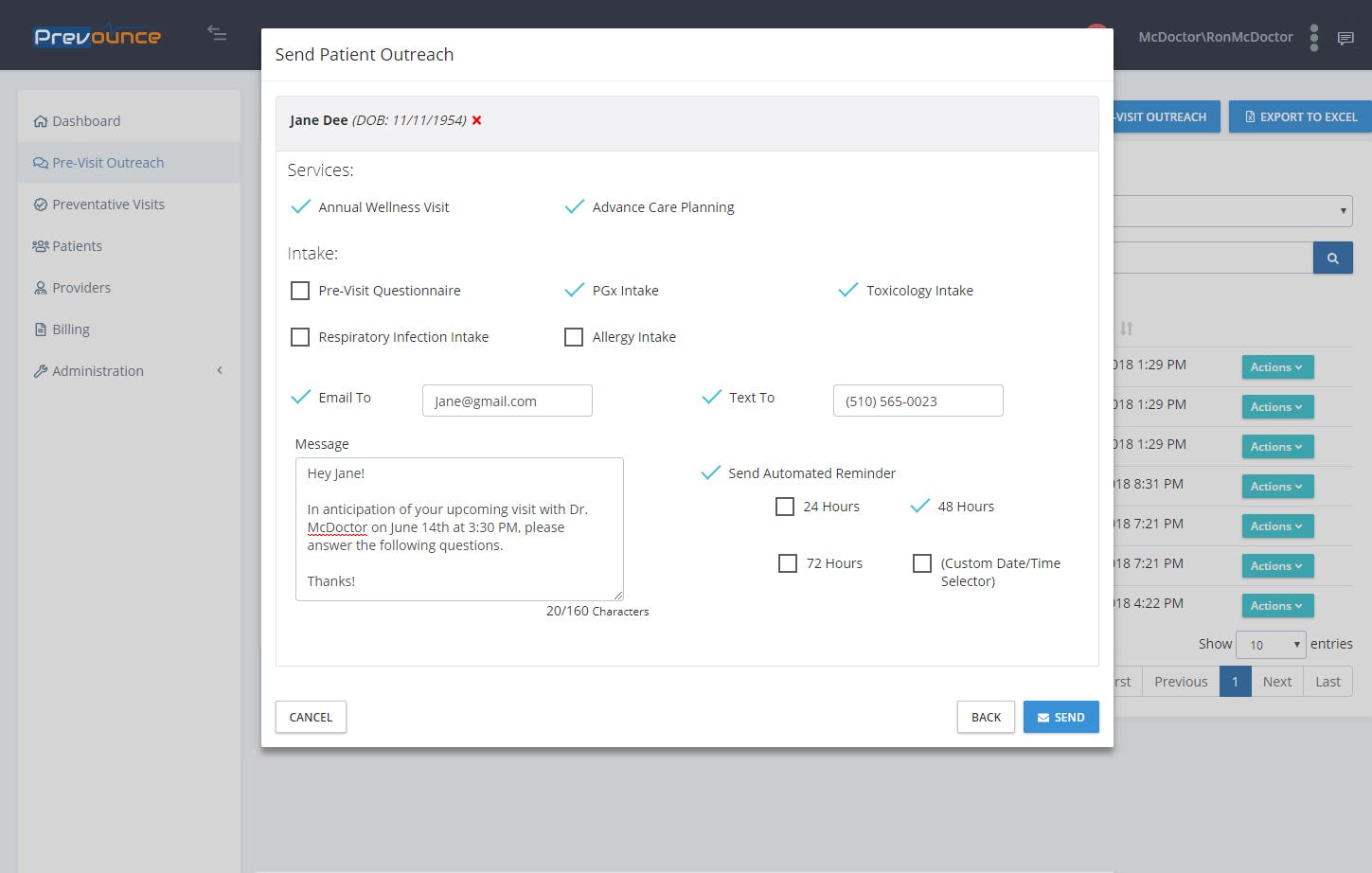The height and width of the screenshot is (873, 1372).
Task: Open Billing via its document icon
Action: (x=42, y=329)
